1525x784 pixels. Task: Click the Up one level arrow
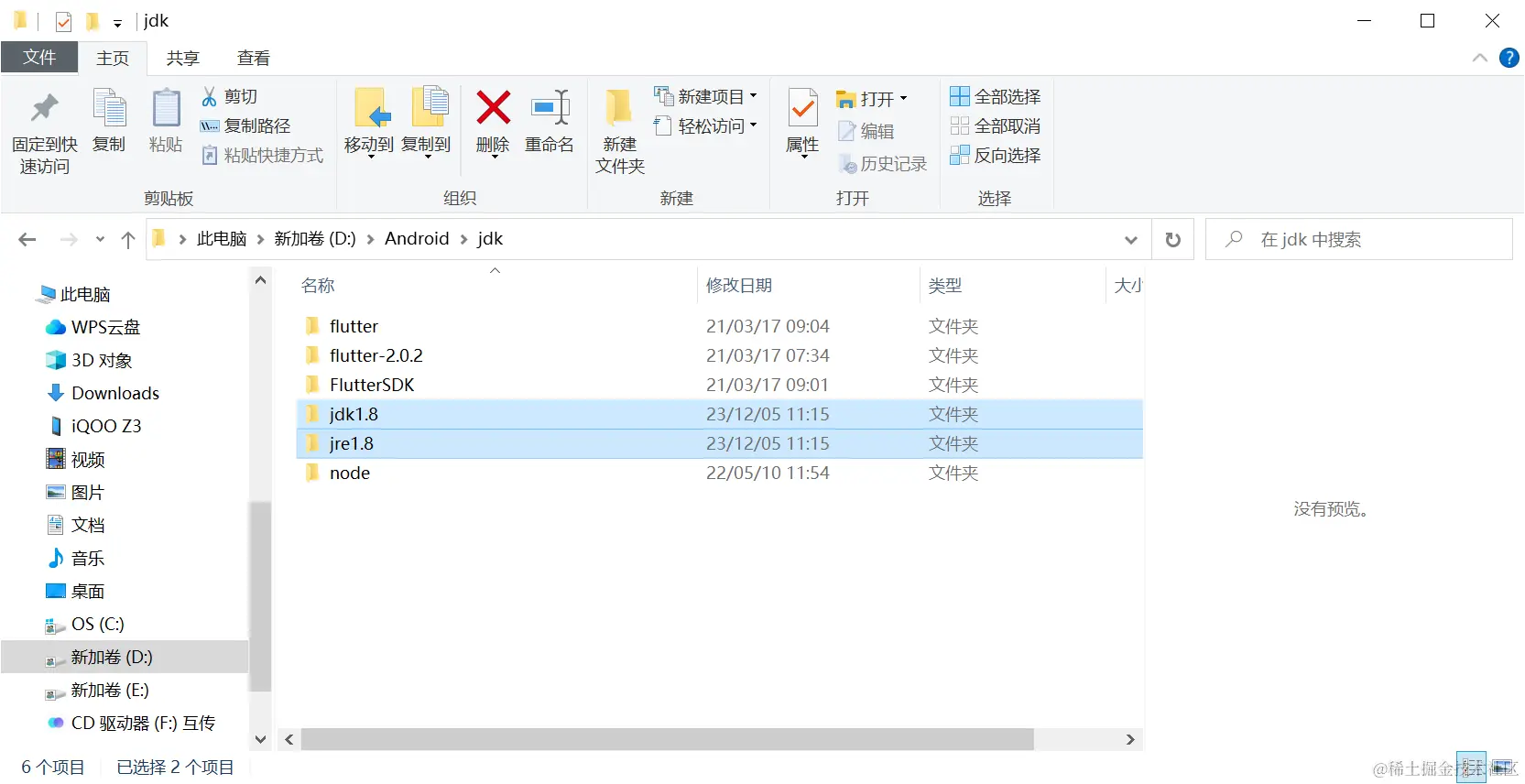click(128, 240)
